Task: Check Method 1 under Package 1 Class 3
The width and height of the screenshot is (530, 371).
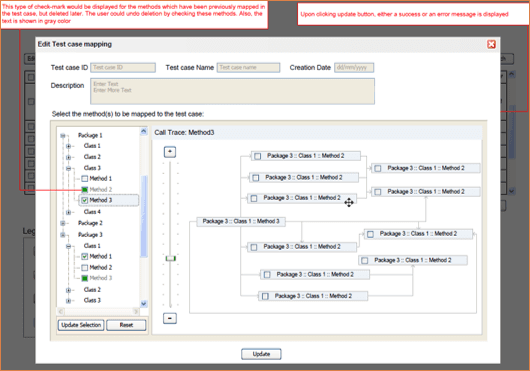Action: click(85, 178)
